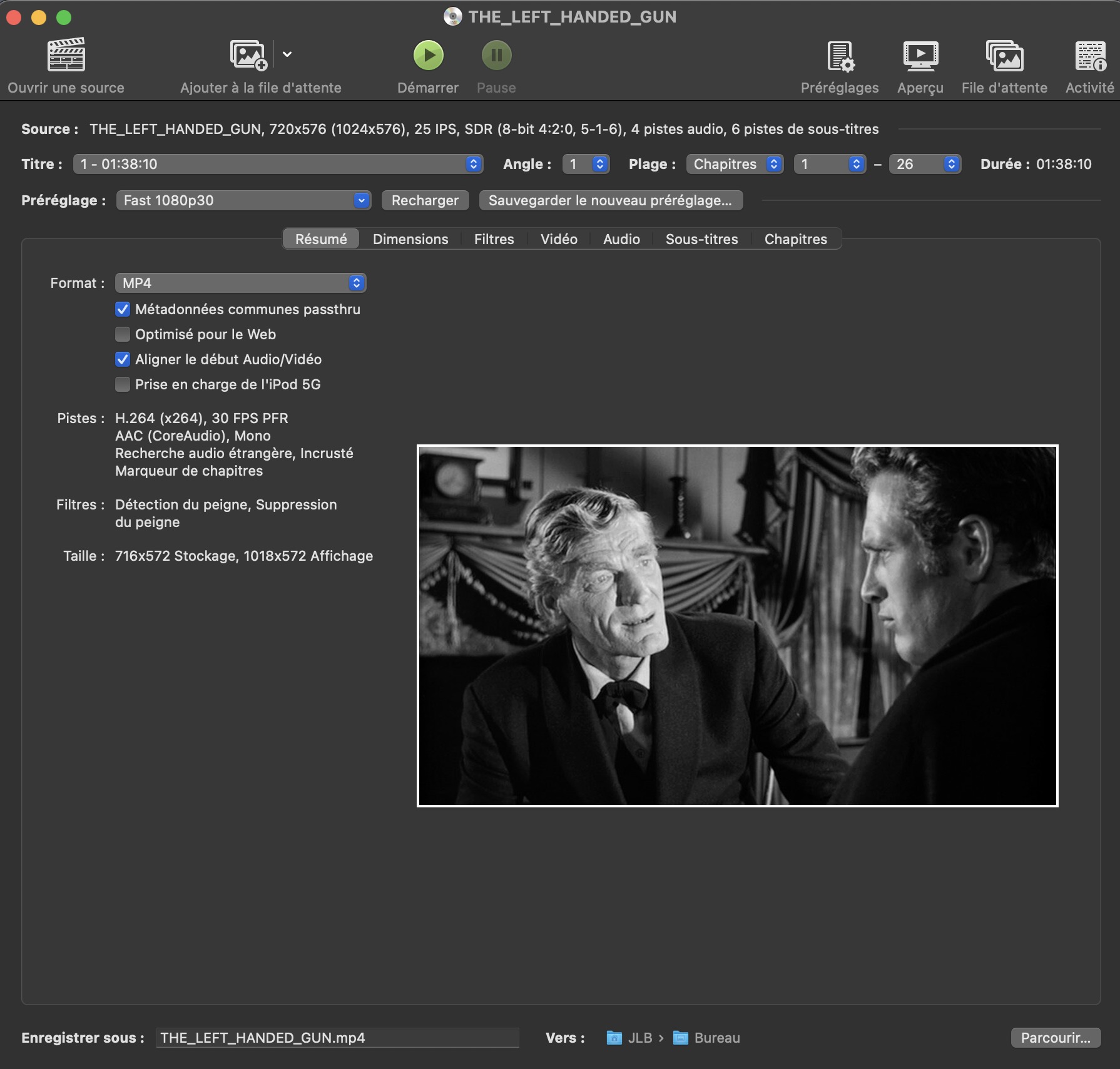This screenshot has width=1120, height=1069.
Task: Open the Activité log icon
Action: pyautogui.click(x=1091, y=56)
